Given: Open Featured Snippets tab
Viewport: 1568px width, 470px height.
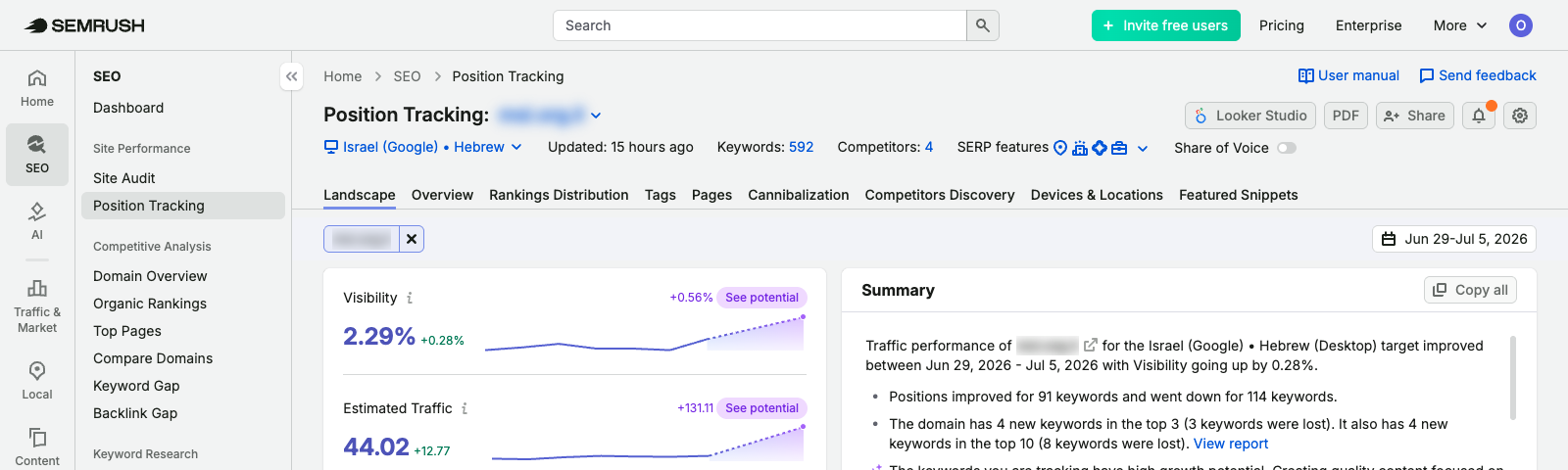Looking at the screenshot, I should 1239,195.
